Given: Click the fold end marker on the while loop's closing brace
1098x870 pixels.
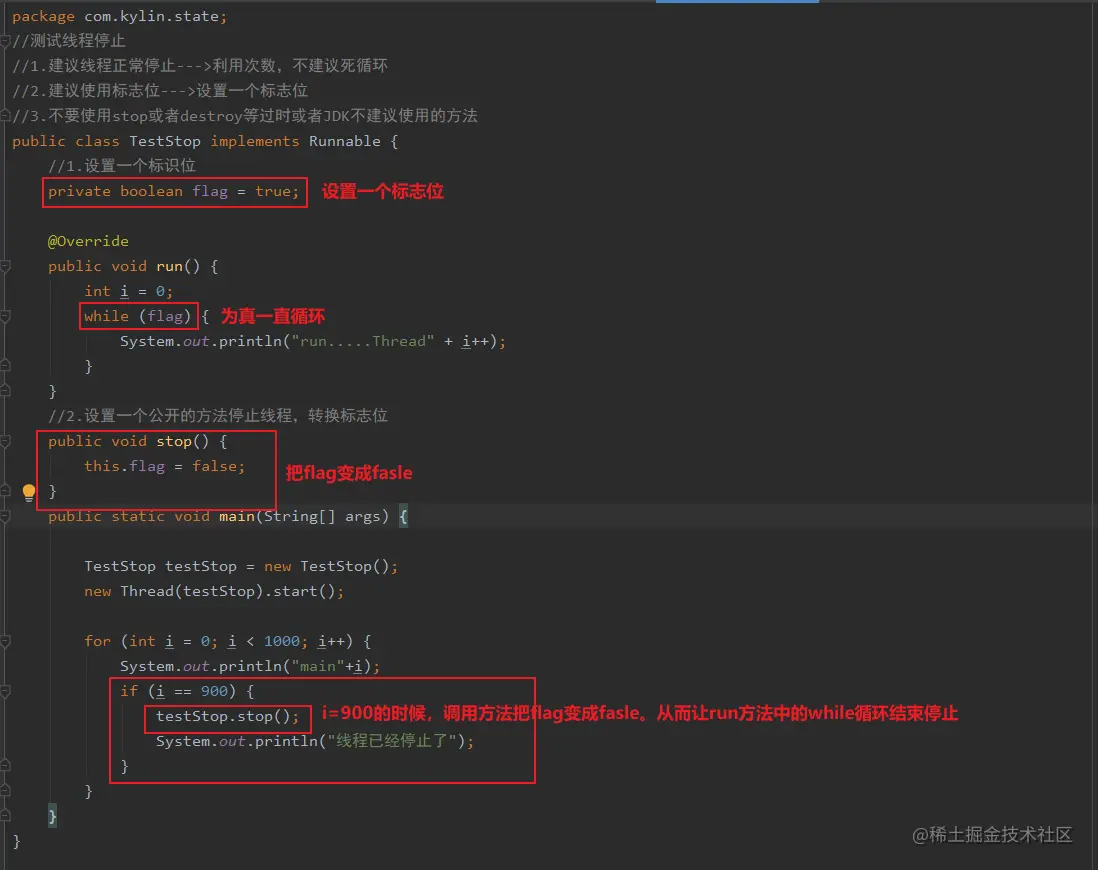Looking at the screenshot, I should [5, 366].
